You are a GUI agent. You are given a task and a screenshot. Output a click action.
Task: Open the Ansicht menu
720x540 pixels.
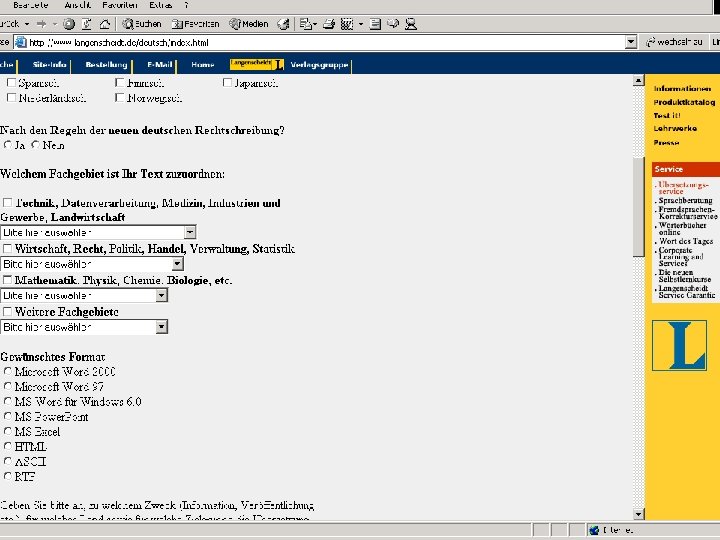(x=78, y=5)
